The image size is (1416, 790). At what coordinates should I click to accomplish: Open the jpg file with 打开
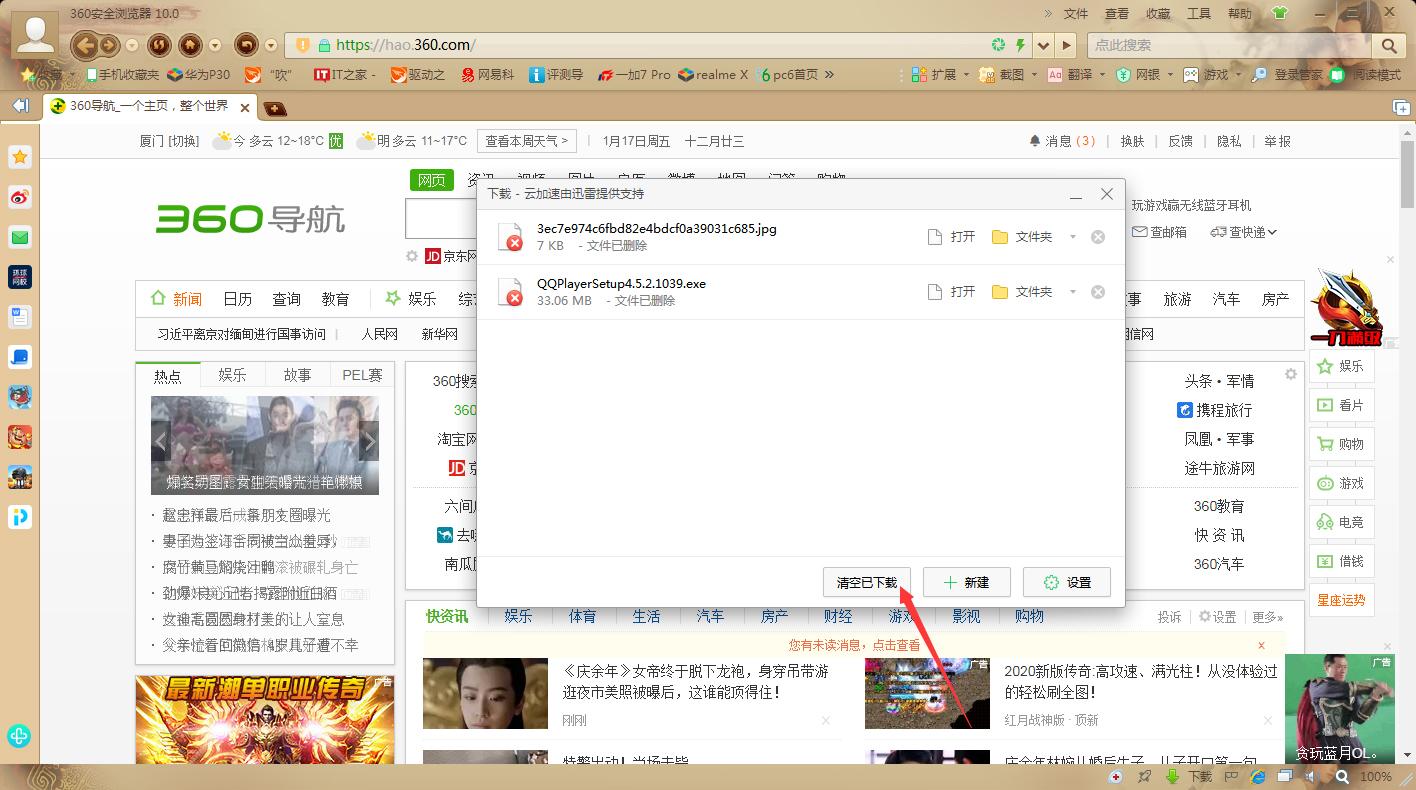pos(952,237)
